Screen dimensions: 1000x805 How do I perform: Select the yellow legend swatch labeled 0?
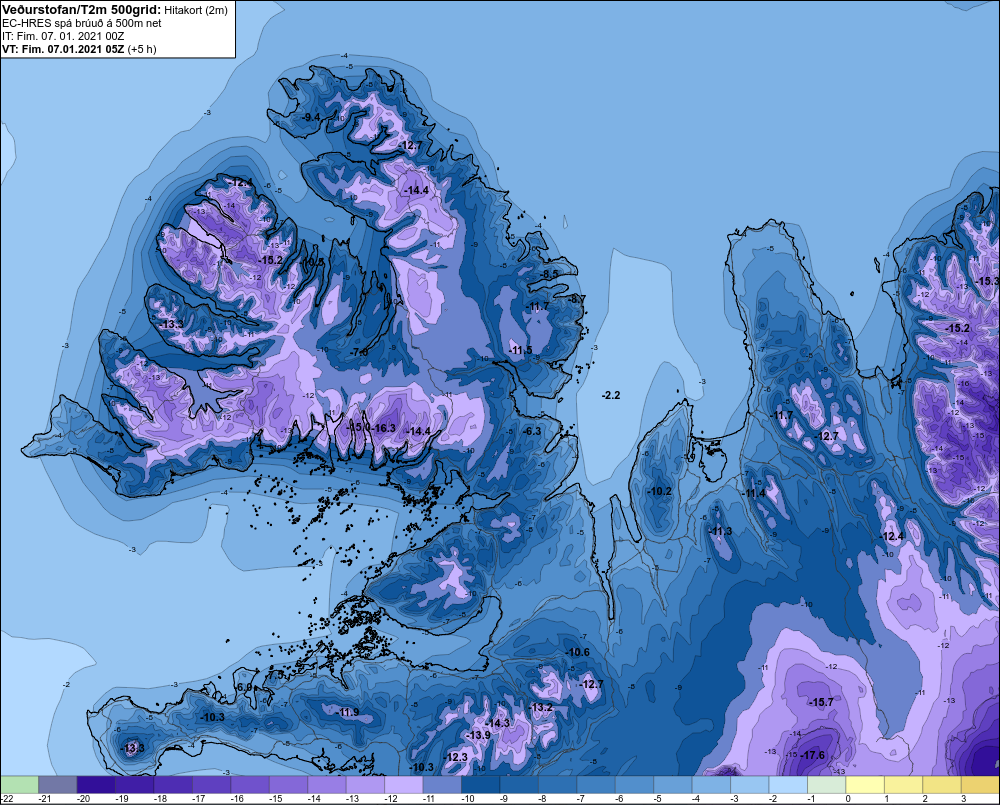tap(865, 784)
